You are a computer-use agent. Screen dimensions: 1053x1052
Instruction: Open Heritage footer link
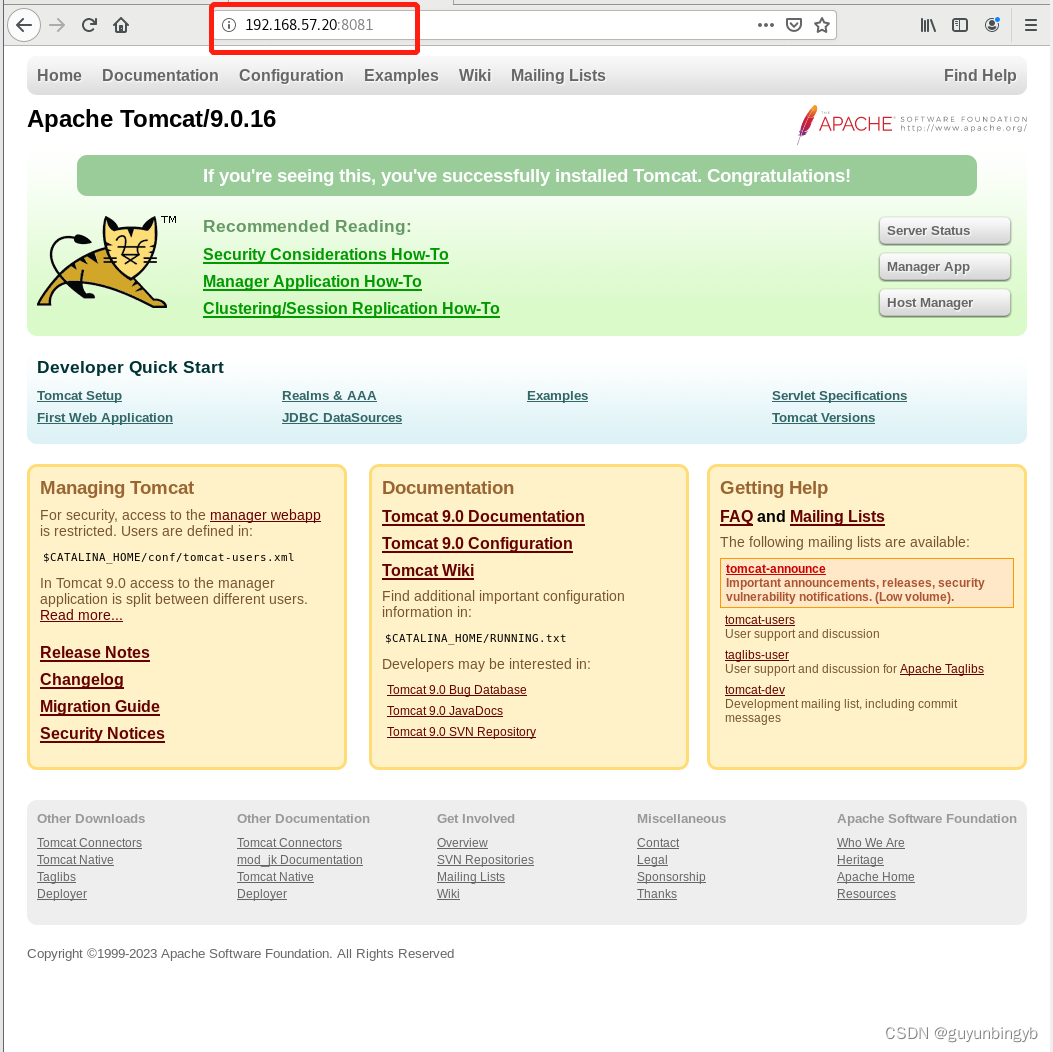coord(860,860)
